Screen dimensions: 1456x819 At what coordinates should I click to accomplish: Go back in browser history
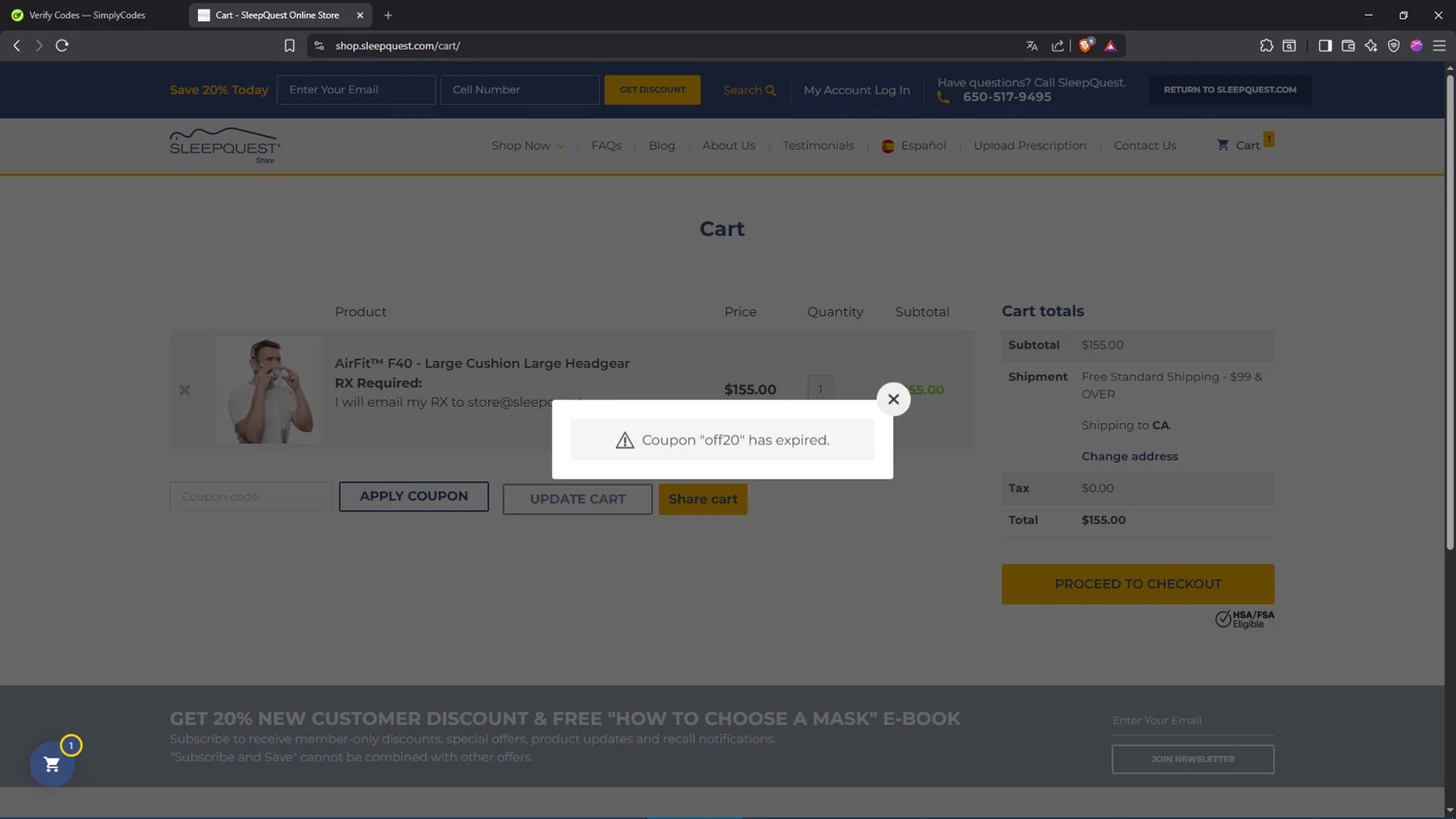pyautogui.click(x=17, y=46)
